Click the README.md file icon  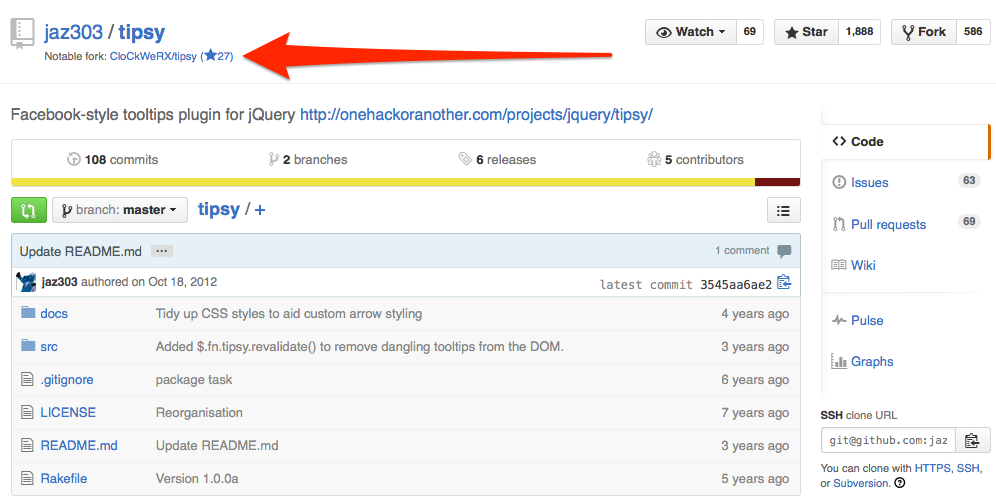[27, 445]
